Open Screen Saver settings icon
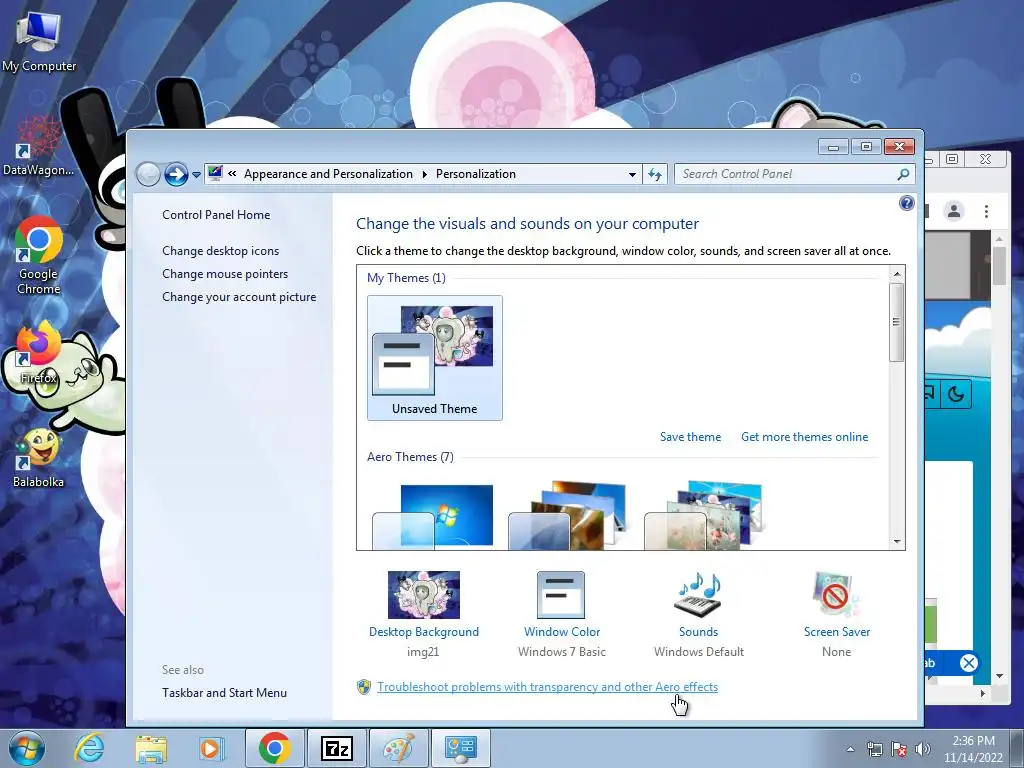 837,595
